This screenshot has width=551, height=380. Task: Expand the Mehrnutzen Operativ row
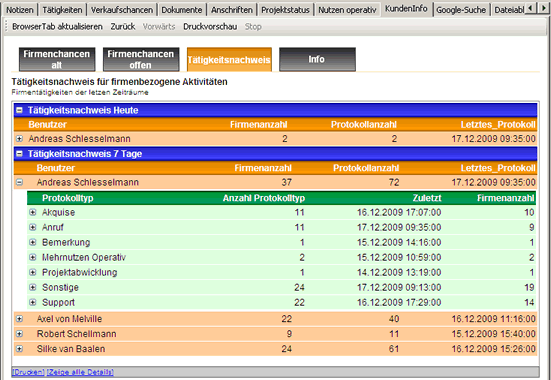(x=33, y=257)
